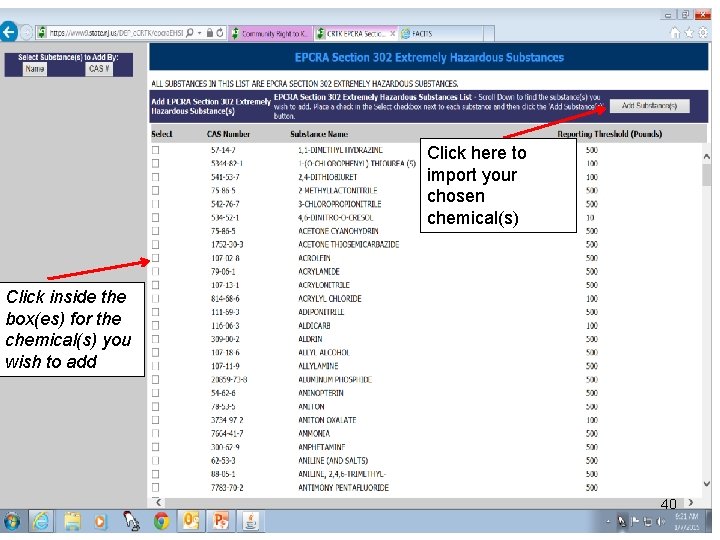Click the browser back arrow button
The width and height of the screenshot is (720, 540).
click(9, 33)
